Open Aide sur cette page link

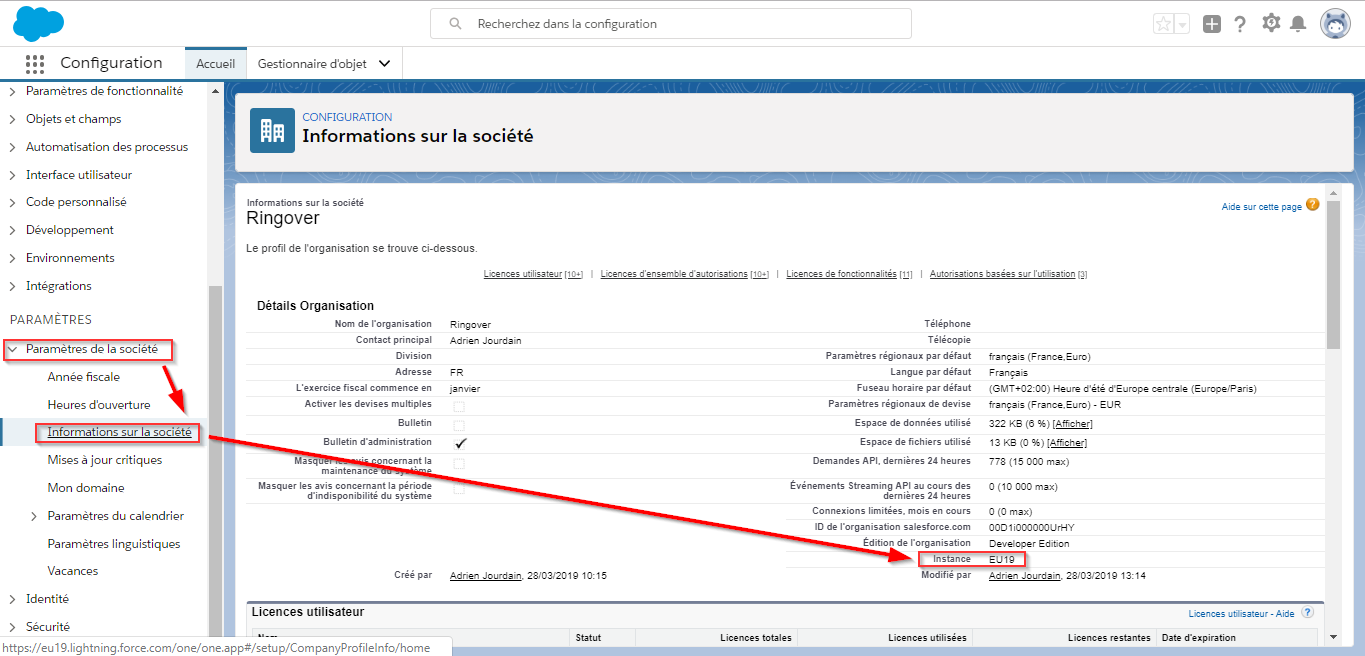[1262, 207]
